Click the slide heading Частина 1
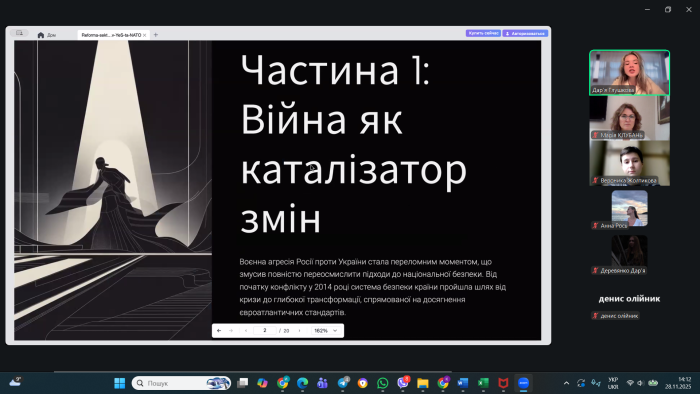Viewport: 700px width, 394px height. (335, 70)
